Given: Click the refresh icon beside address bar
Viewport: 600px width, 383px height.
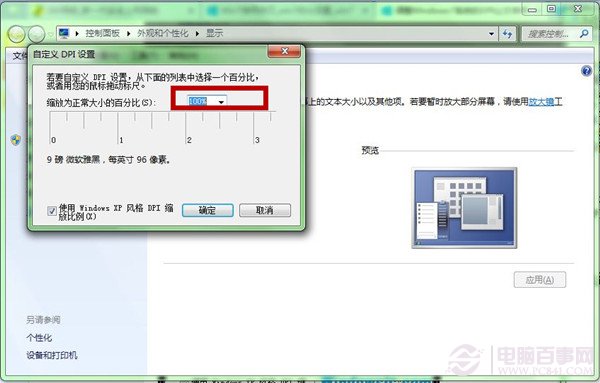Looking at the screenshot, I should pos(508,34).
